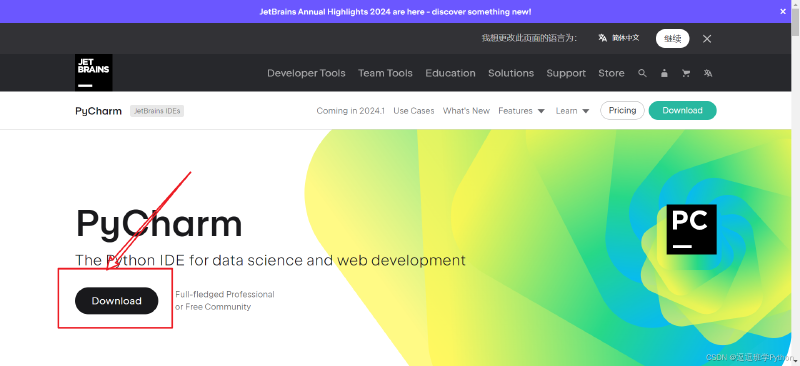800x366 pixels.
Task: Click the black Download button under PyCharm heading
Action: coord(116,301)
